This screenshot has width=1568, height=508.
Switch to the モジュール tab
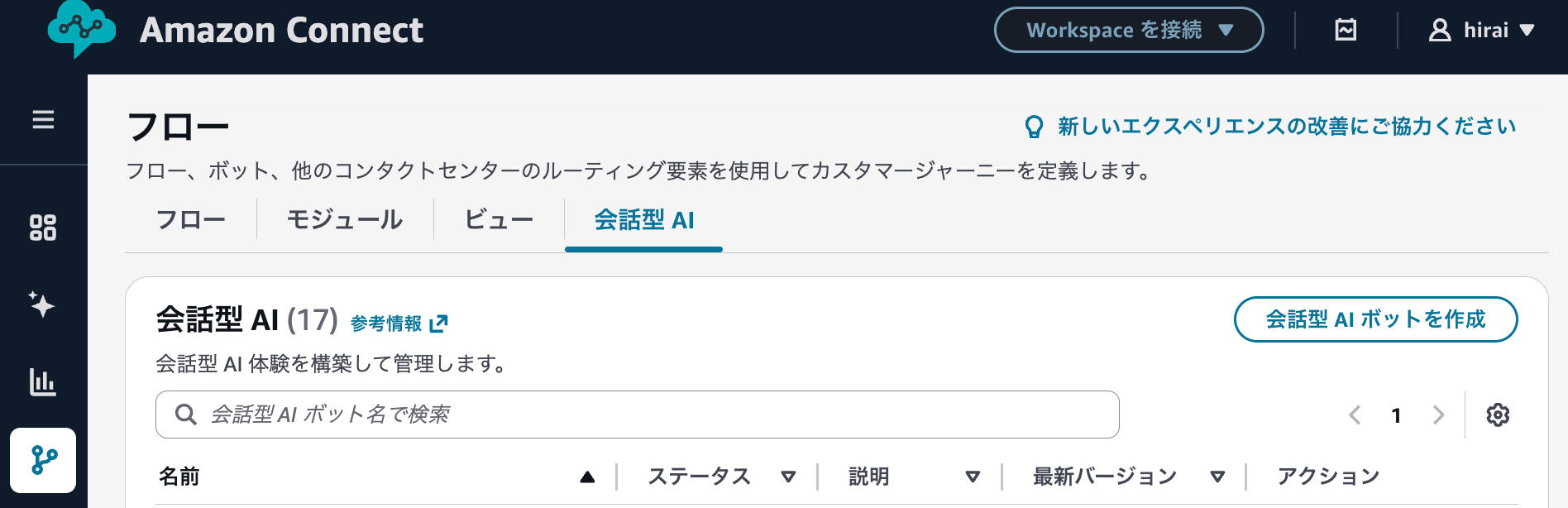[x=343, y=219]
